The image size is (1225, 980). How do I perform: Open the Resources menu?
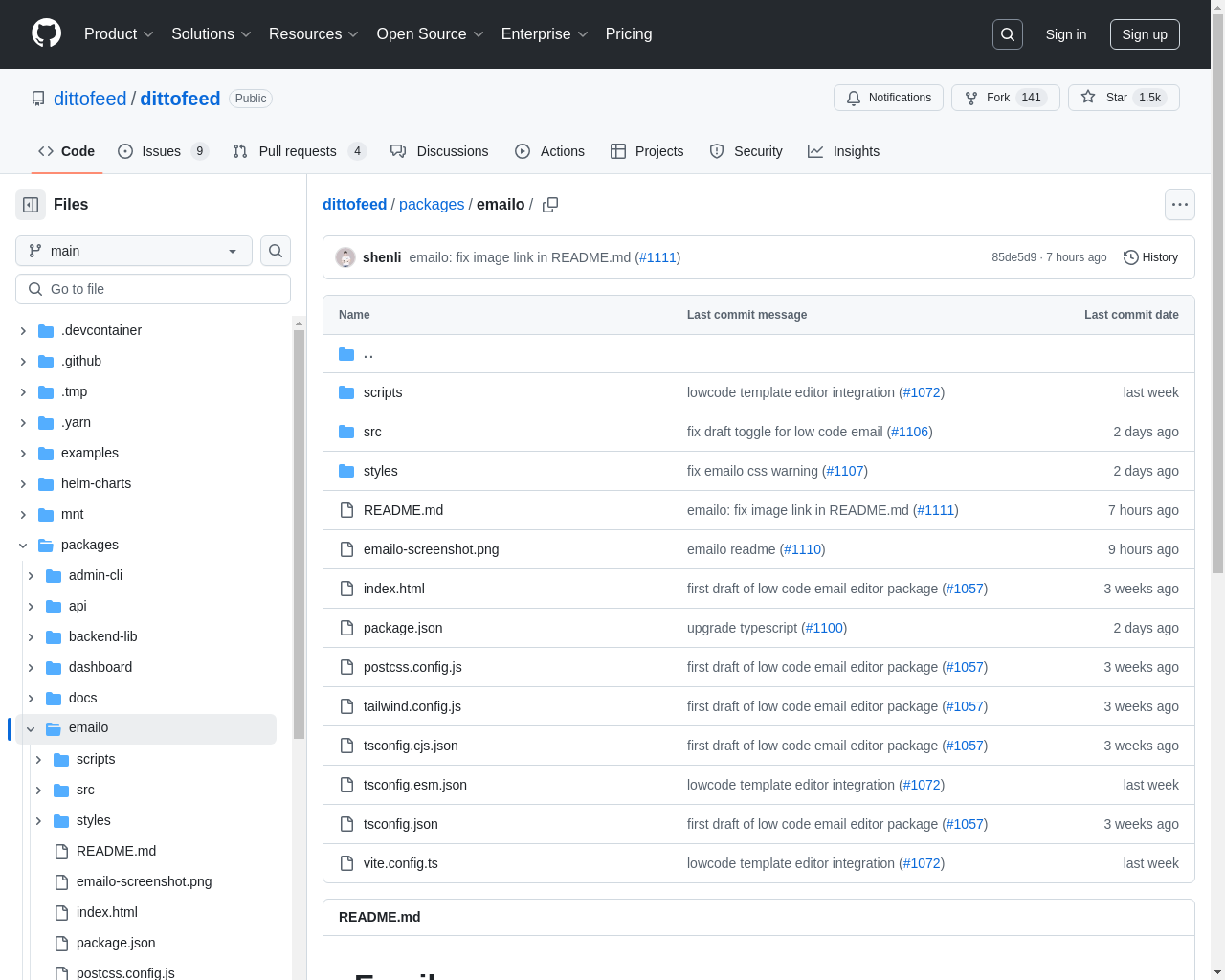pos(314,34)
